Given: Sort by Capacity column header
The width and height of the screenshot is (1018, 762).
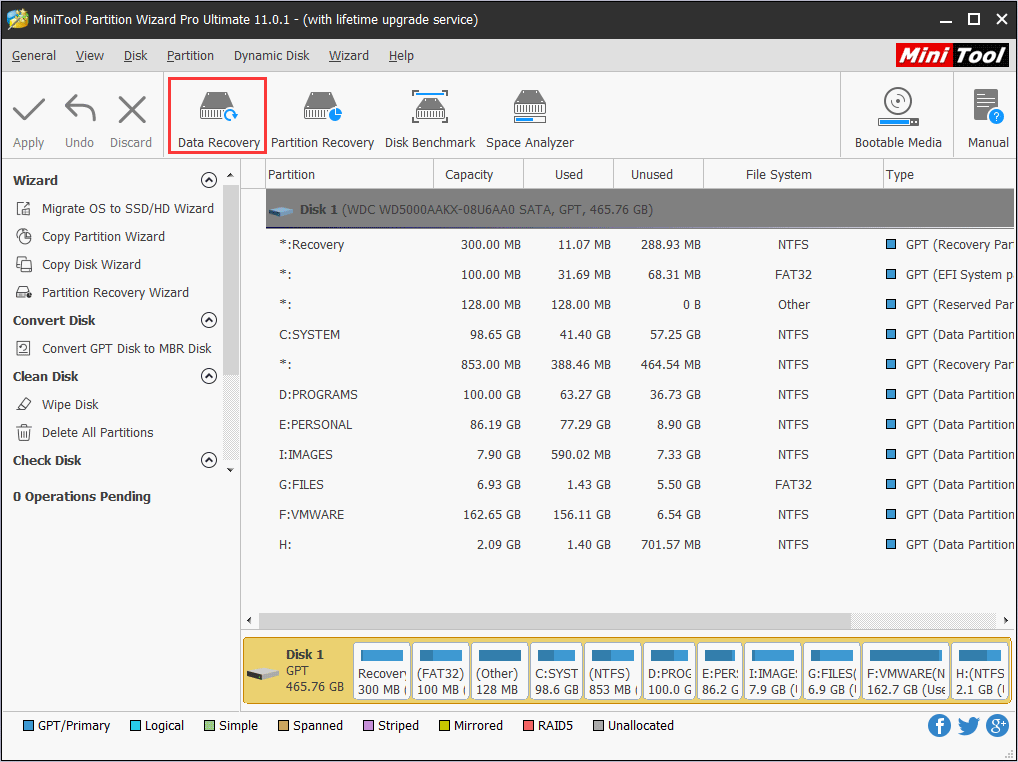Looking at the screenshot, I should pyautogui.click(x=469, y=175).
